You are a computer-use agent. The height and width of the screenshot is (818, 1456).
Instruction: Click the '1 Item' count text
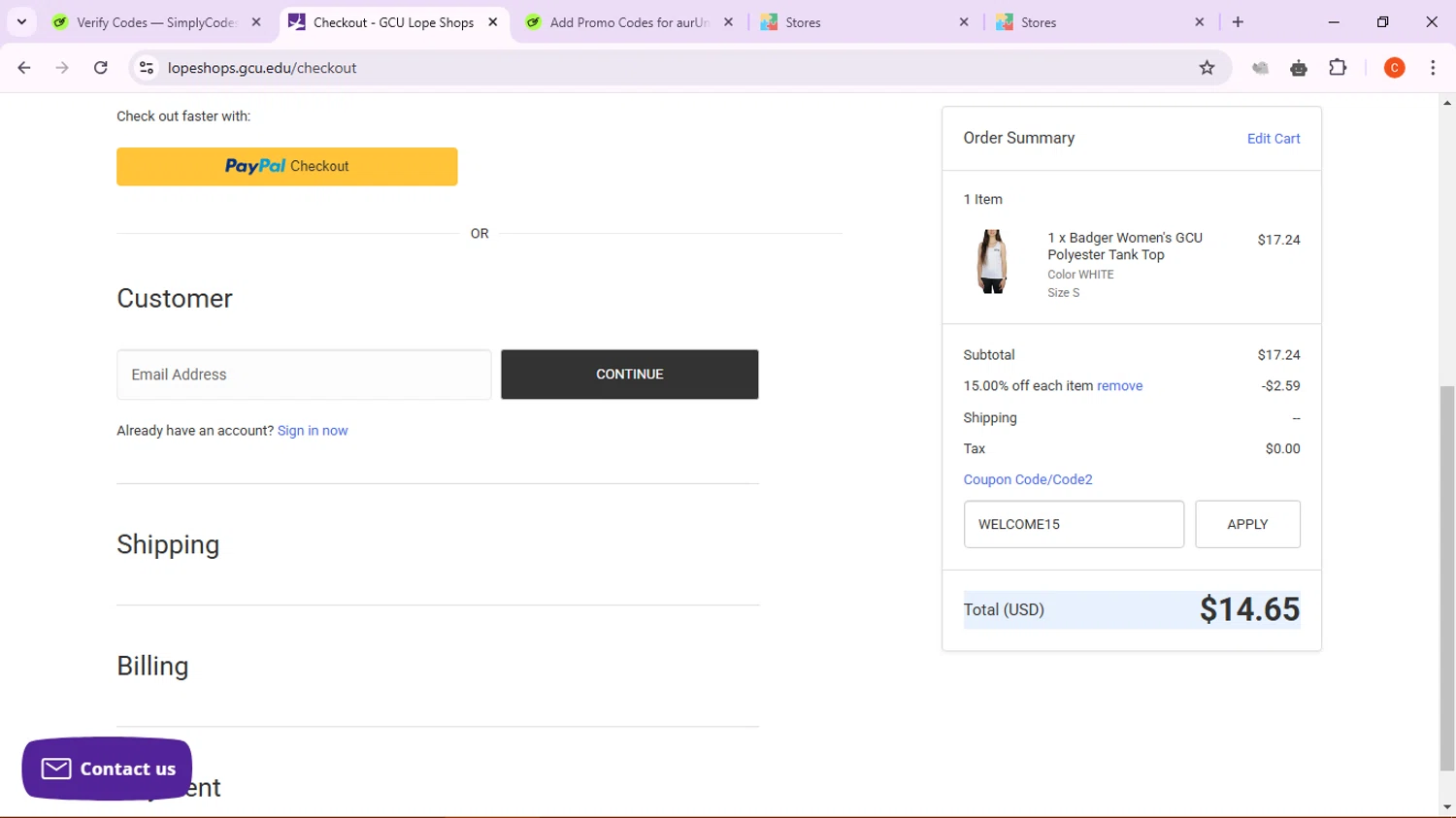pos(983,199)
